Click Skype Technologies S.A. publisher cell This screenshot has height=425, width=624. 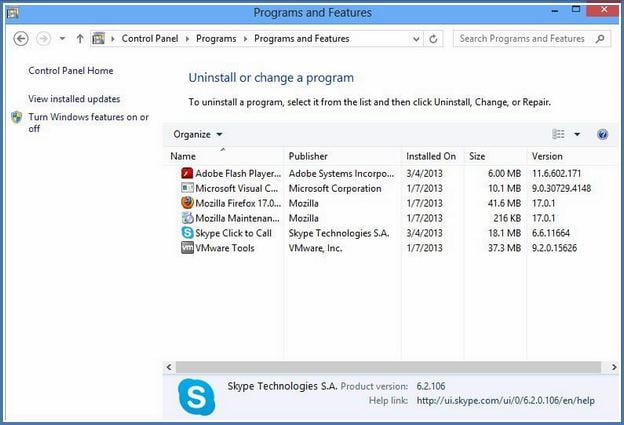tap(339, 233)
